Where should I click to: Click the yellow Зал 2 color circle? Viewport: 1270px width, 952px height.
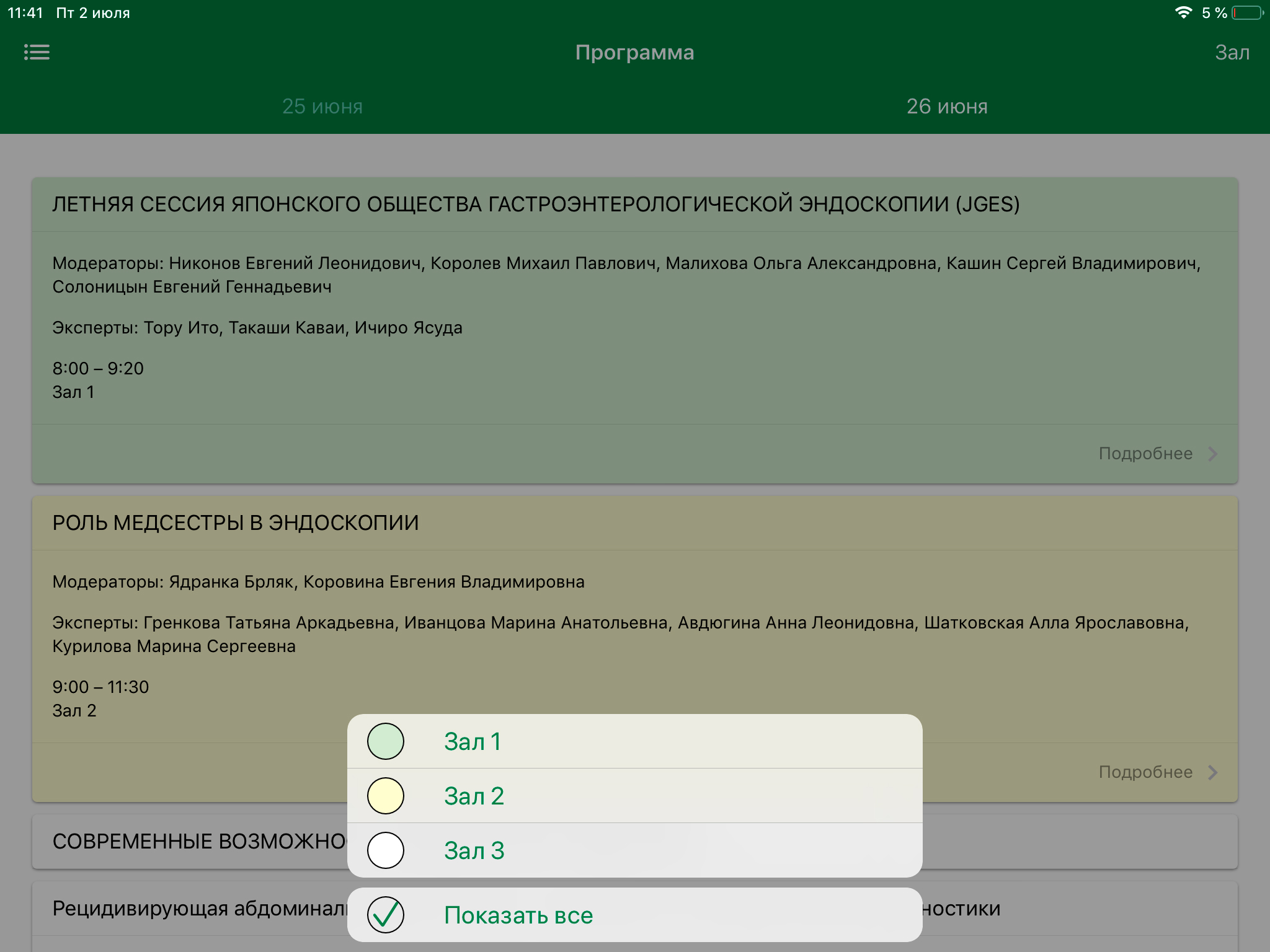pyautogui.click(x=386, y=796)
